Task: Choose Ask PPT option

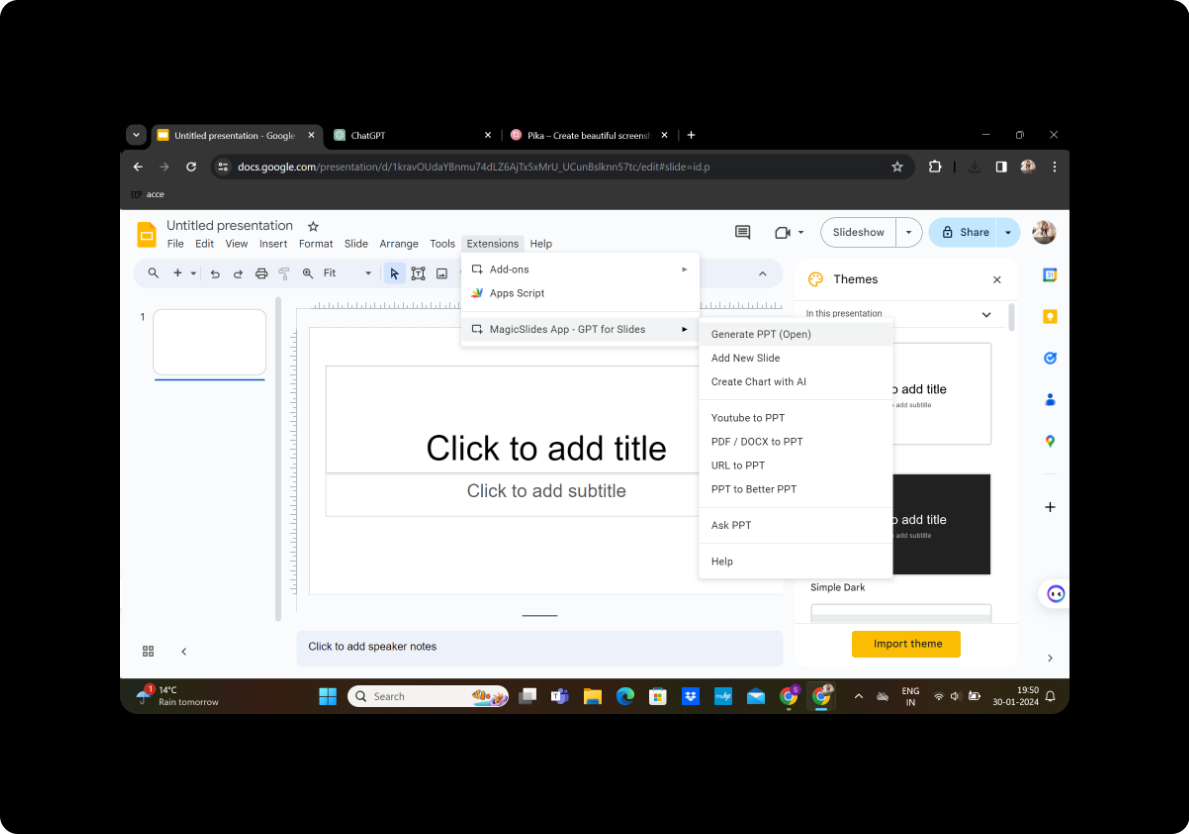Action: point(795,525)
